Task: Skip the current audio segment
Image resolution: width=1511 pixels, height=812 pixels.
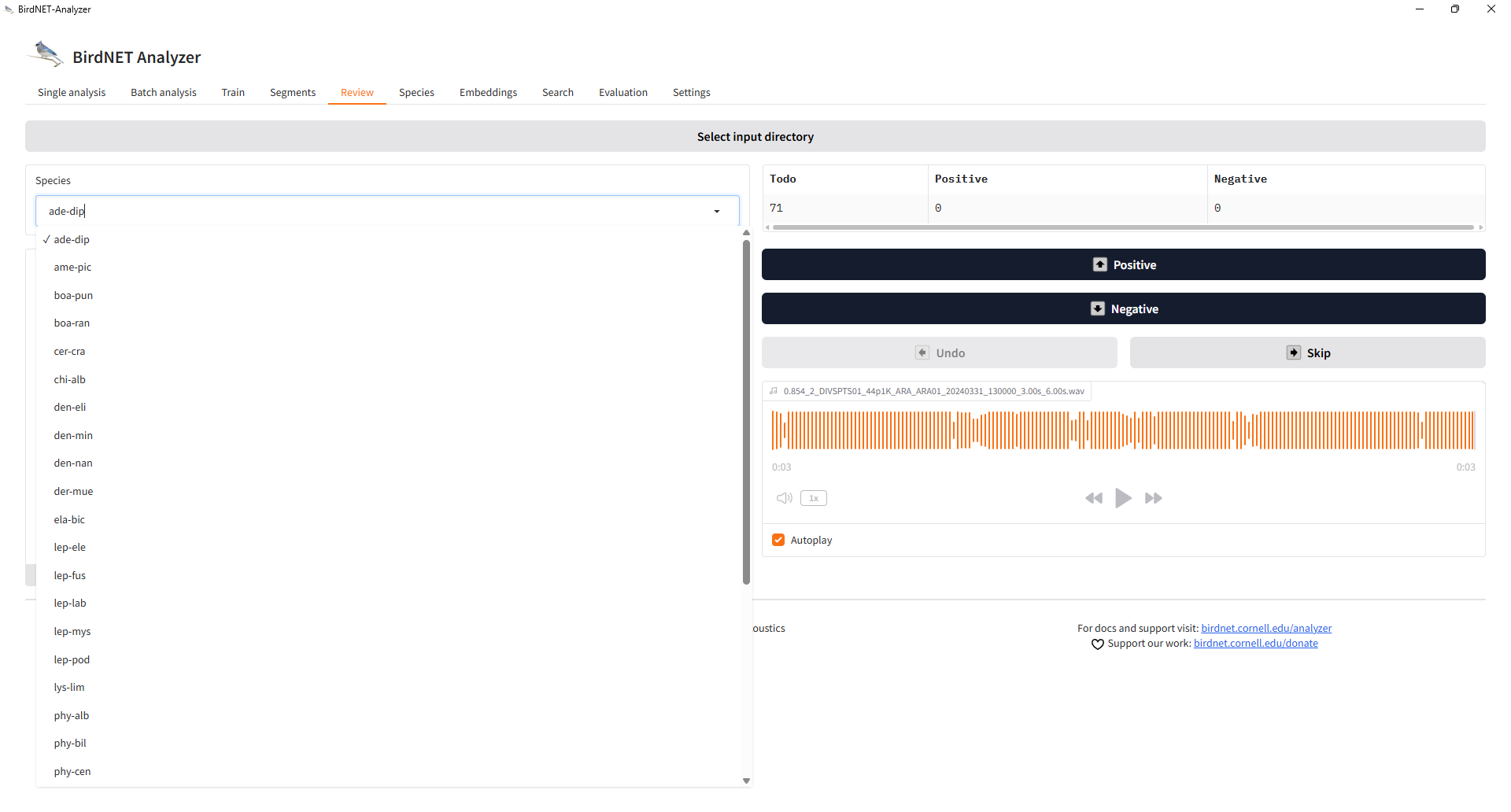Action: tap(1307, 352)
